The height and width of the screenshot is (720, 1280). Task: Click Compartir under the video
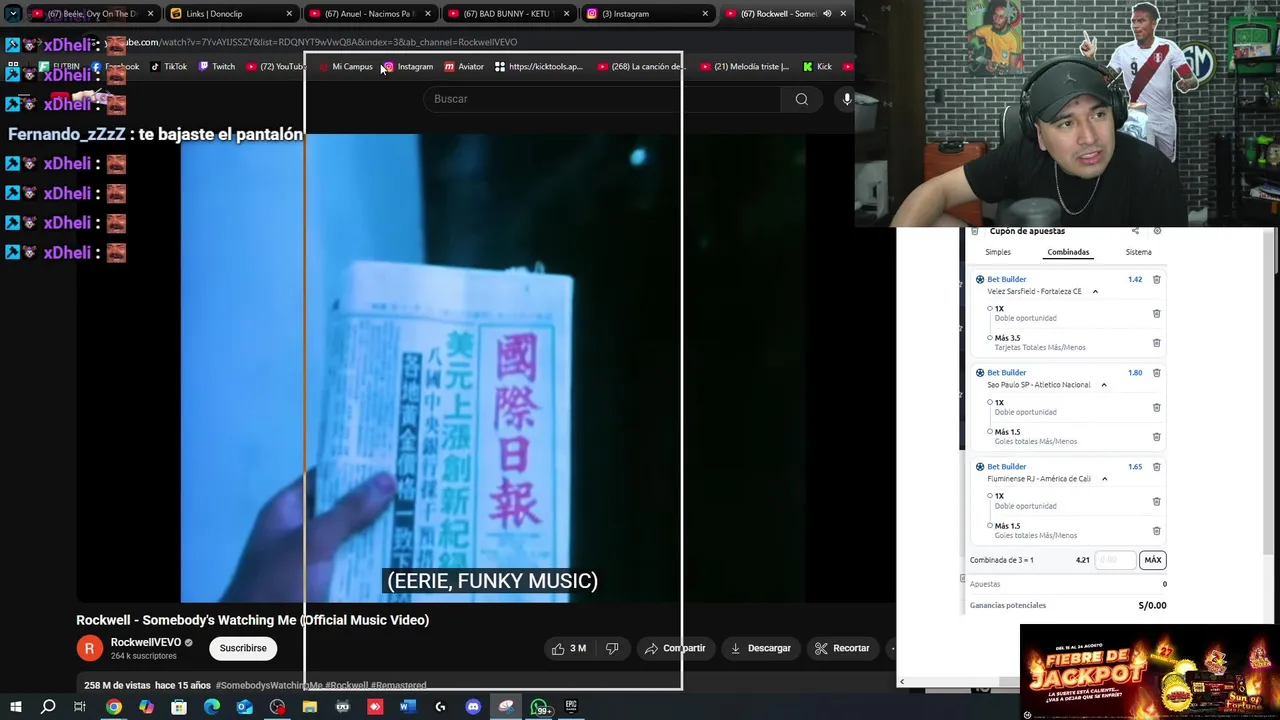[675, 648]
